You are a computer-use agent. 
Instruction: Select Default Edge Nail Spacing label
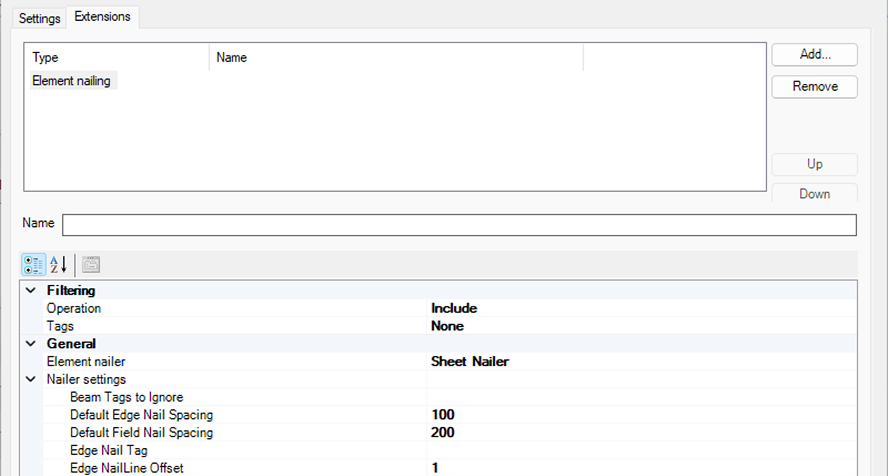coord(142,415)
